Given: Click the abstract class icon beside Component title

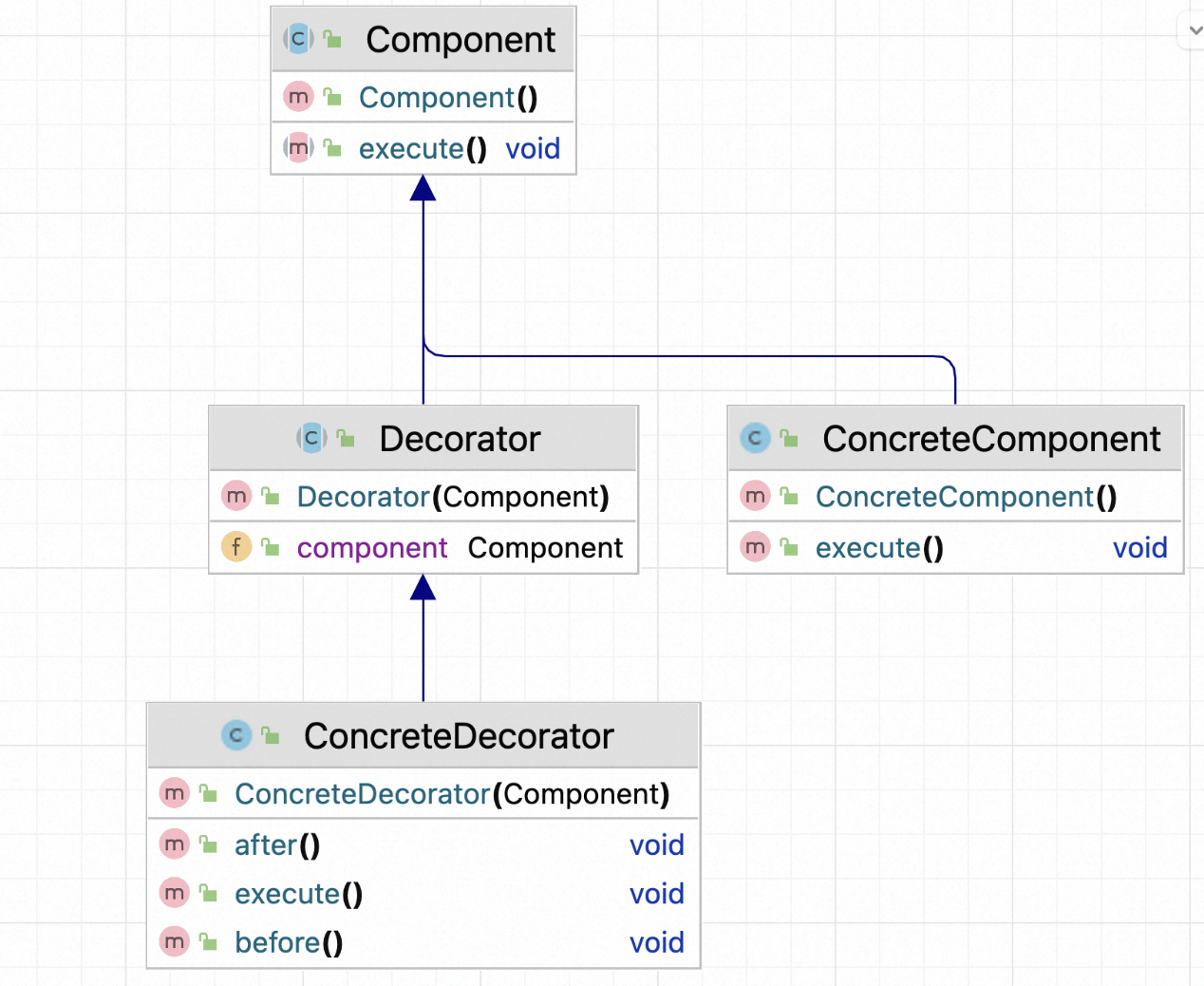Looking at the screenshot, I should click(298, 39).
